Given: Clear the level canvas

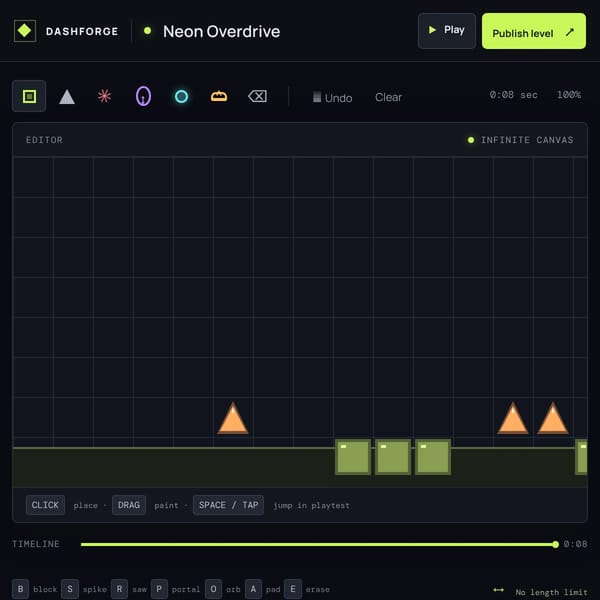Looking at the screenshot, I should 388,97.
